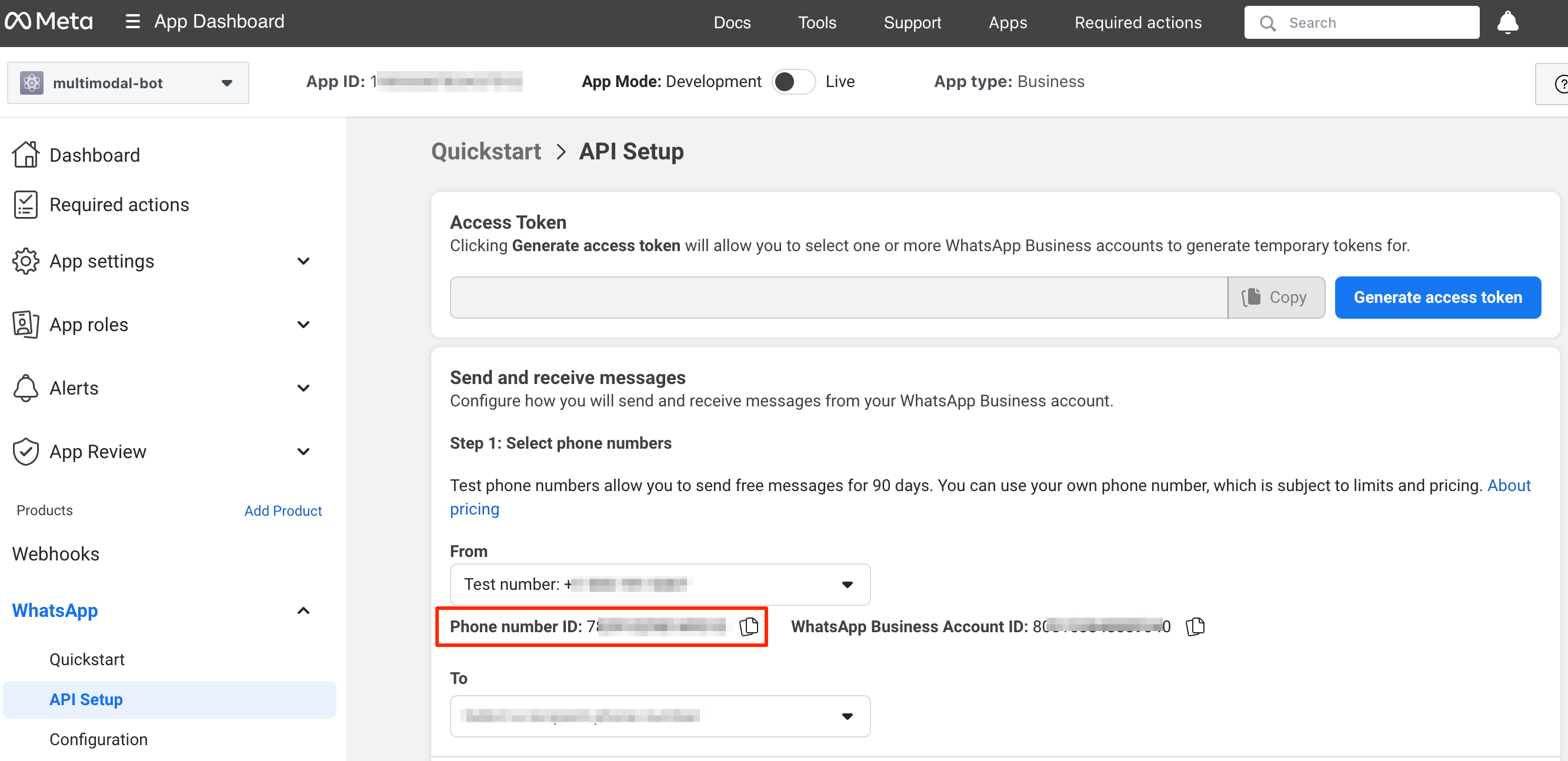
Task: Open the From test number dropdown
Action: pyautogui.click(x=659, y=584)
